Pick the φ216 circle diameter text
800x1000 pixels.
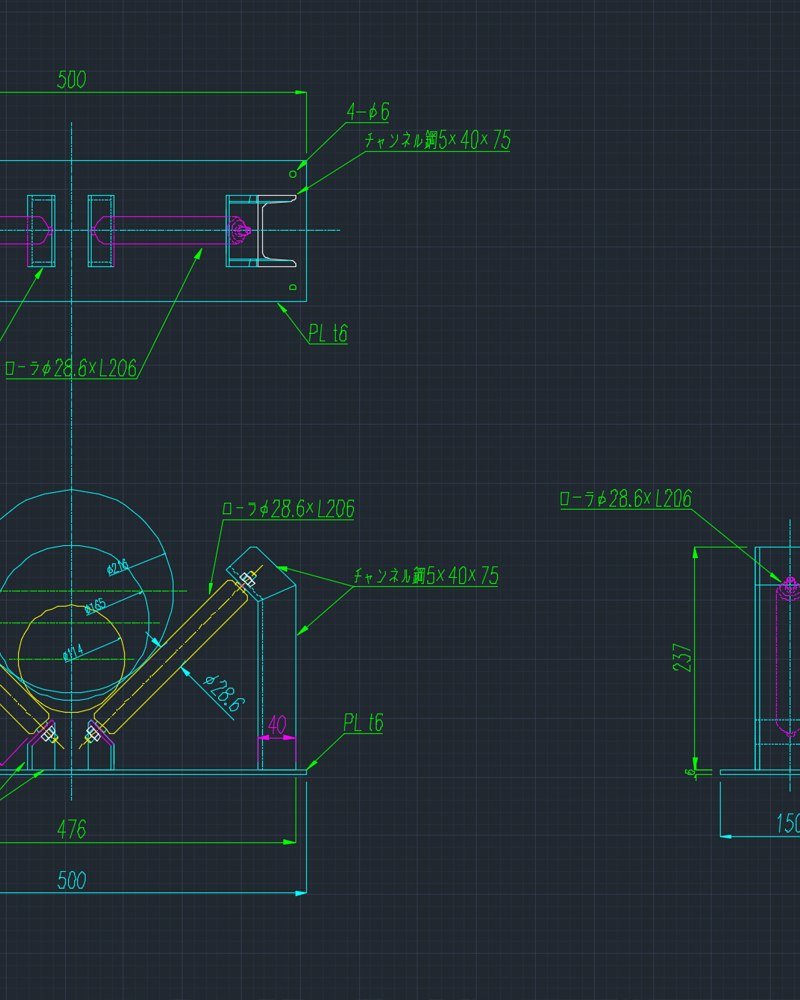[117, 566]
